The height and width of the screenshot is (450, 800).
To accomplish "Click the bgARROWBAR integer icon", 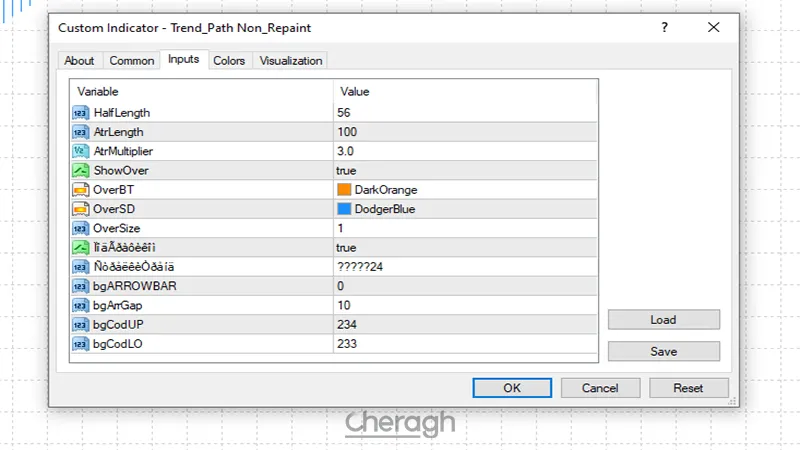I will coord(81,286).
